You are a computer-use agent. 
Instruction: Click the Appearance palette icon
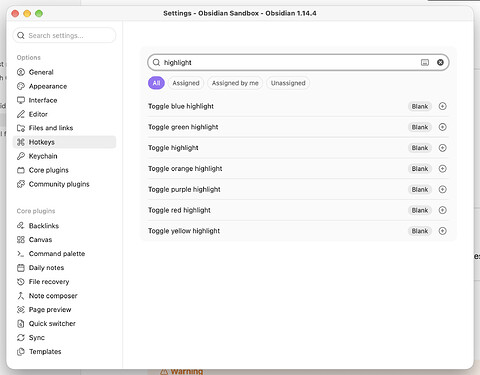[21, 86]
